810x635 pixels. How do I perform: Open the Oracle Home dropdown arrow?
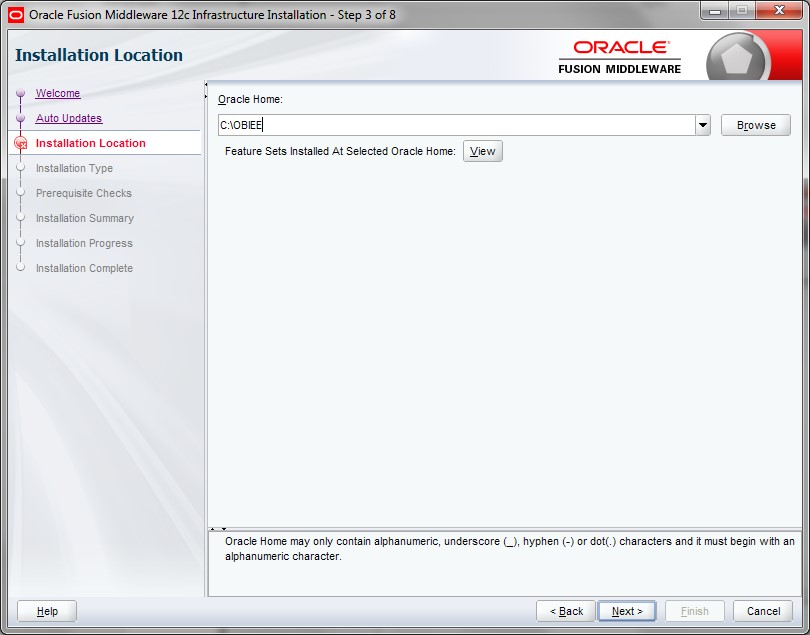[x=703, y=125]
